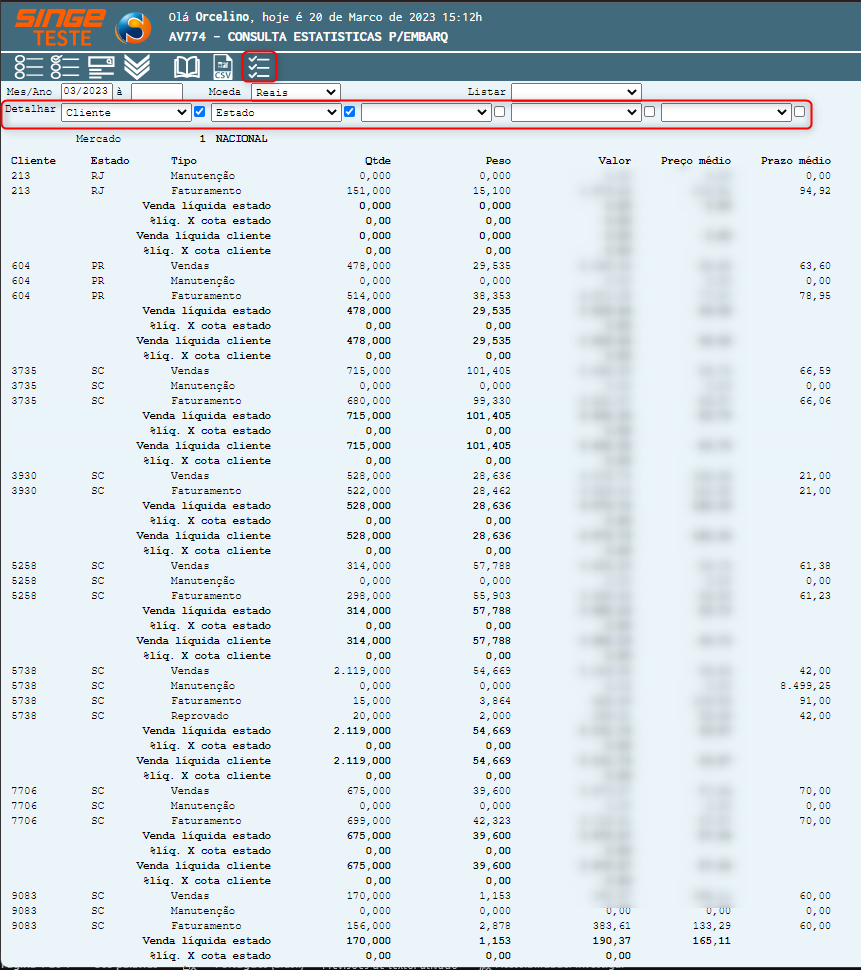Image resolution: width=861 pixels, height=970 pixels.
Task: Open the open-book manual icon
Action: 187,67
